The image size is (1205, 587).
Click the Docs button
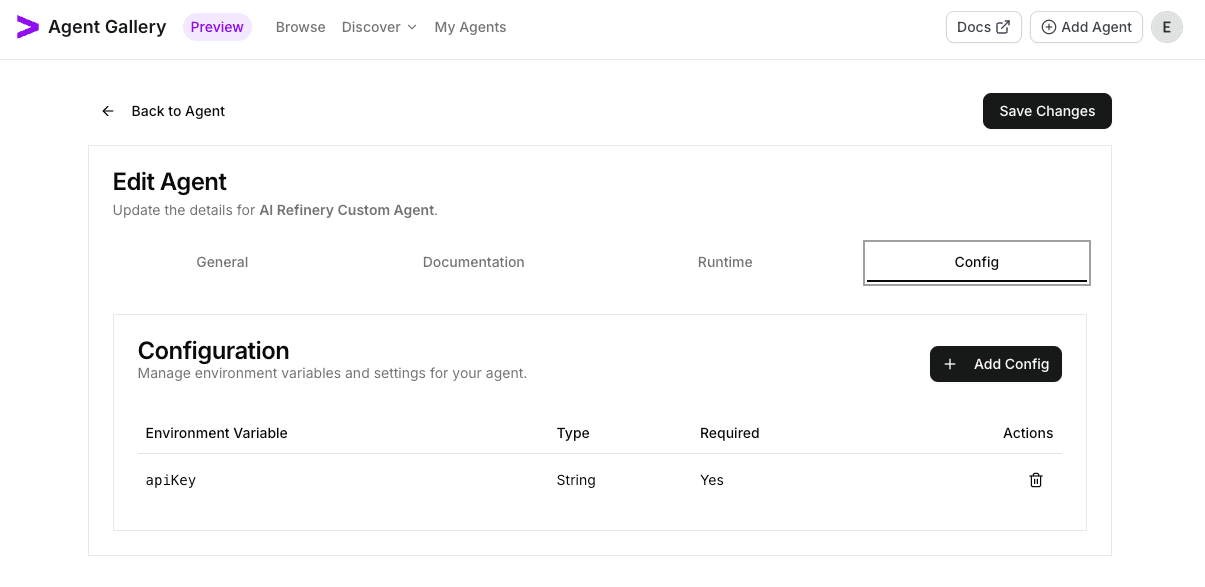(x=983, y=27)
